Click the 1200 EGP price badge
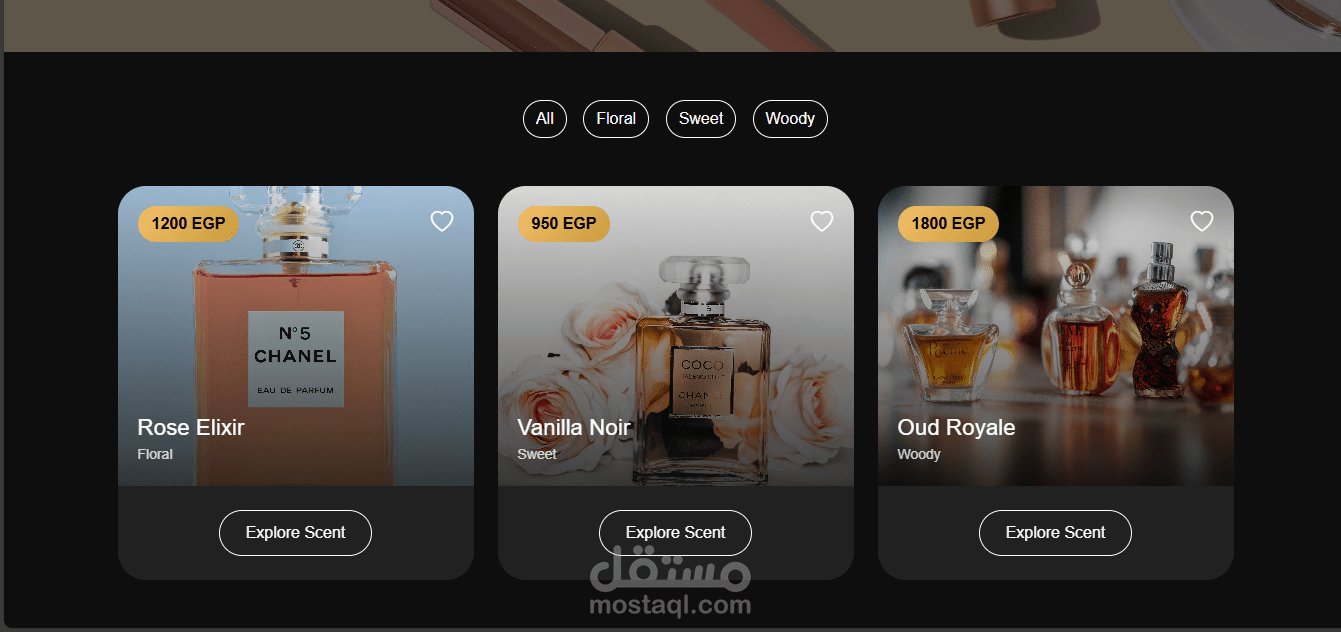Image resolution: width=1341 pixels, height=632 pixels. coord(189,223)
